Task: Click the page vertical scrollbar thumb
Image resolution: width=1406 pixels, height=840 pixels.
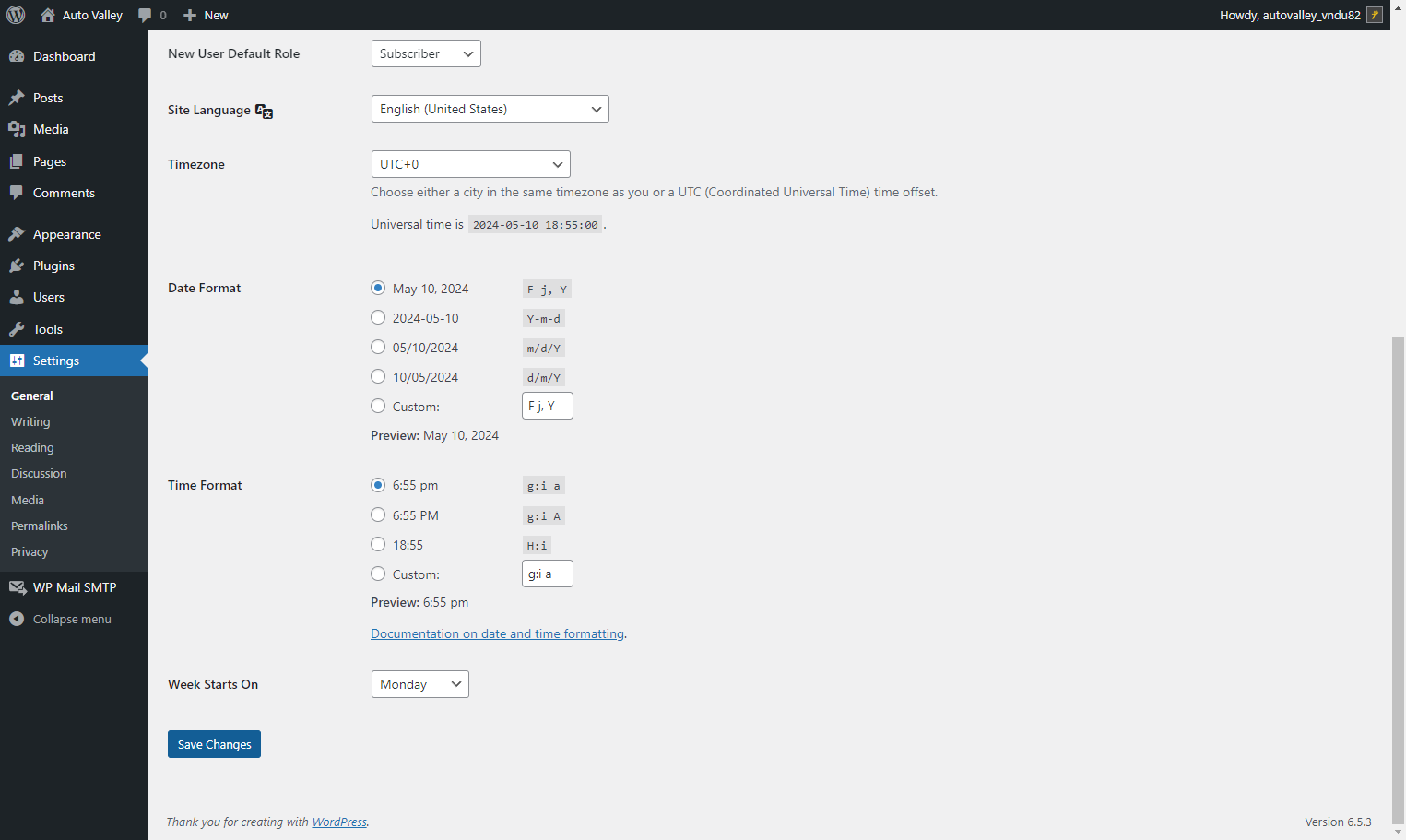Action: [x=1398, y=579]
